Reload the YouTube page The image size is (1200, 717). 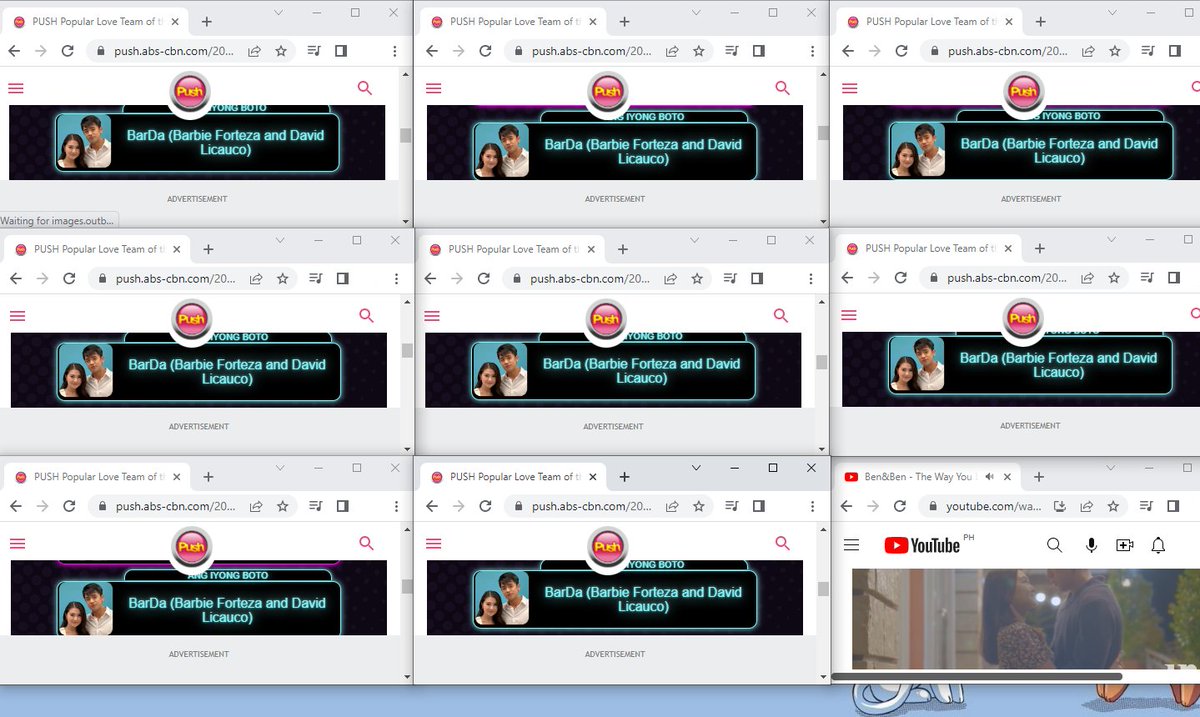point(901,507)
